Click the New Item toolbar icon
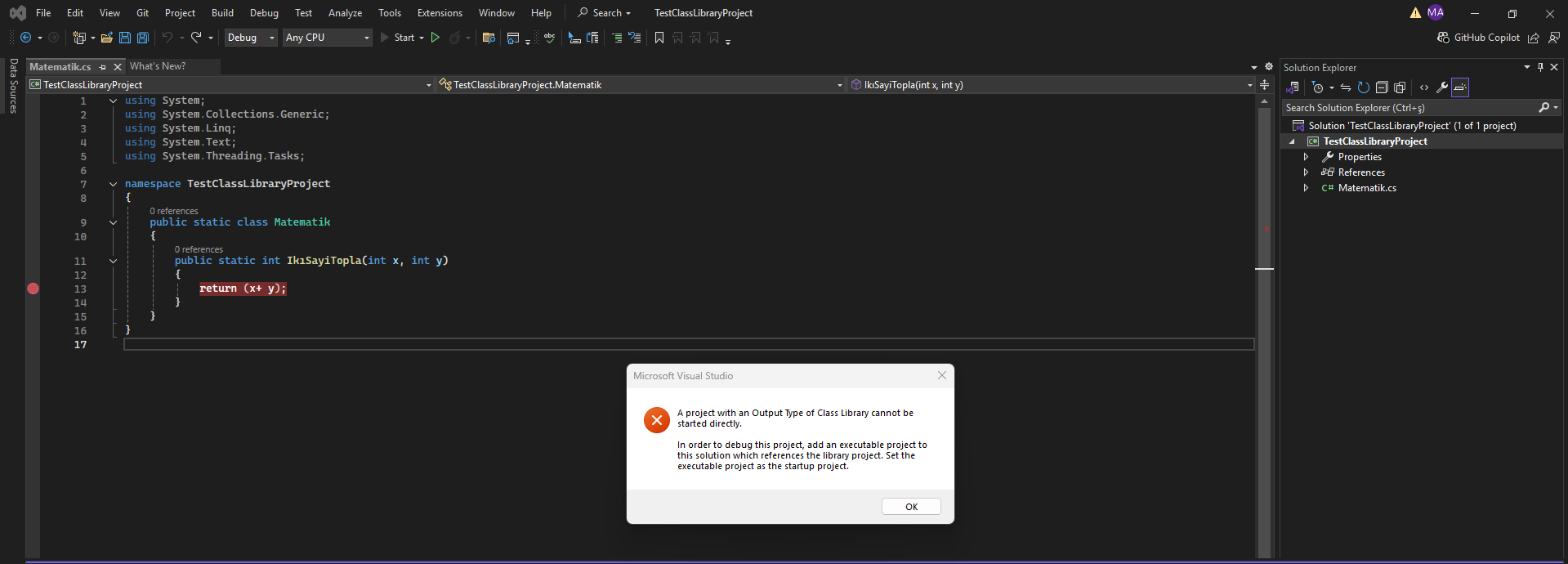 (x=79, y=38)
